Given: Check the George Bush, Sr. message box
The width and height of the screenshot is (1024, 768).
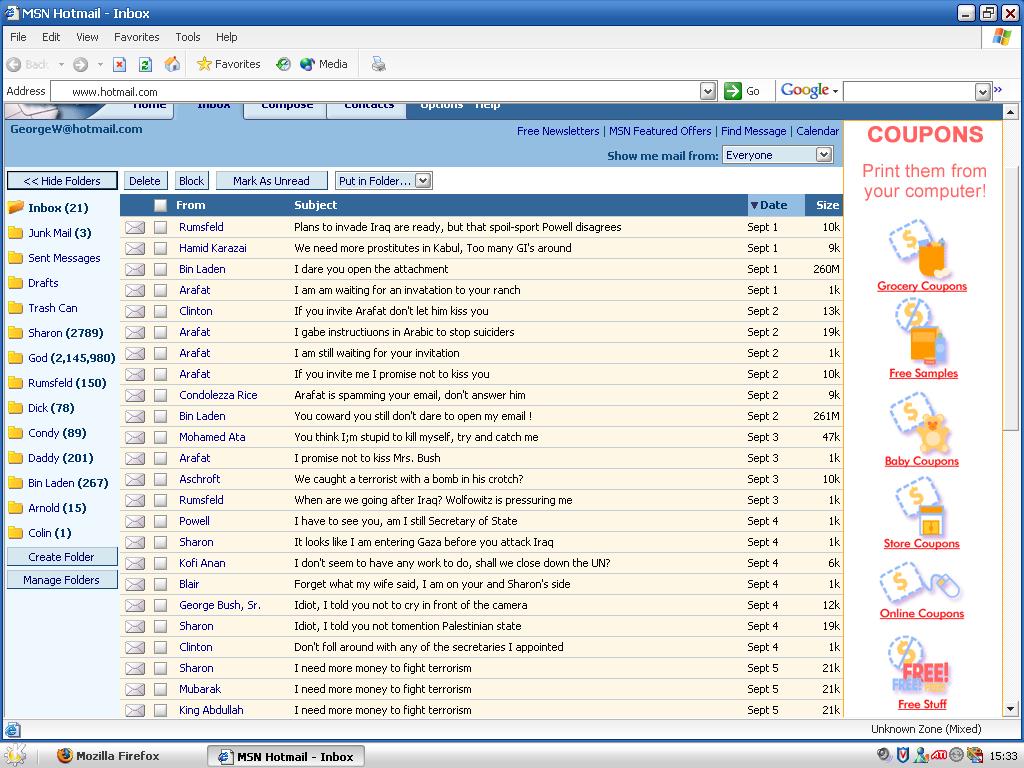Looking at the screenshot, I should [x=160, y=605].
